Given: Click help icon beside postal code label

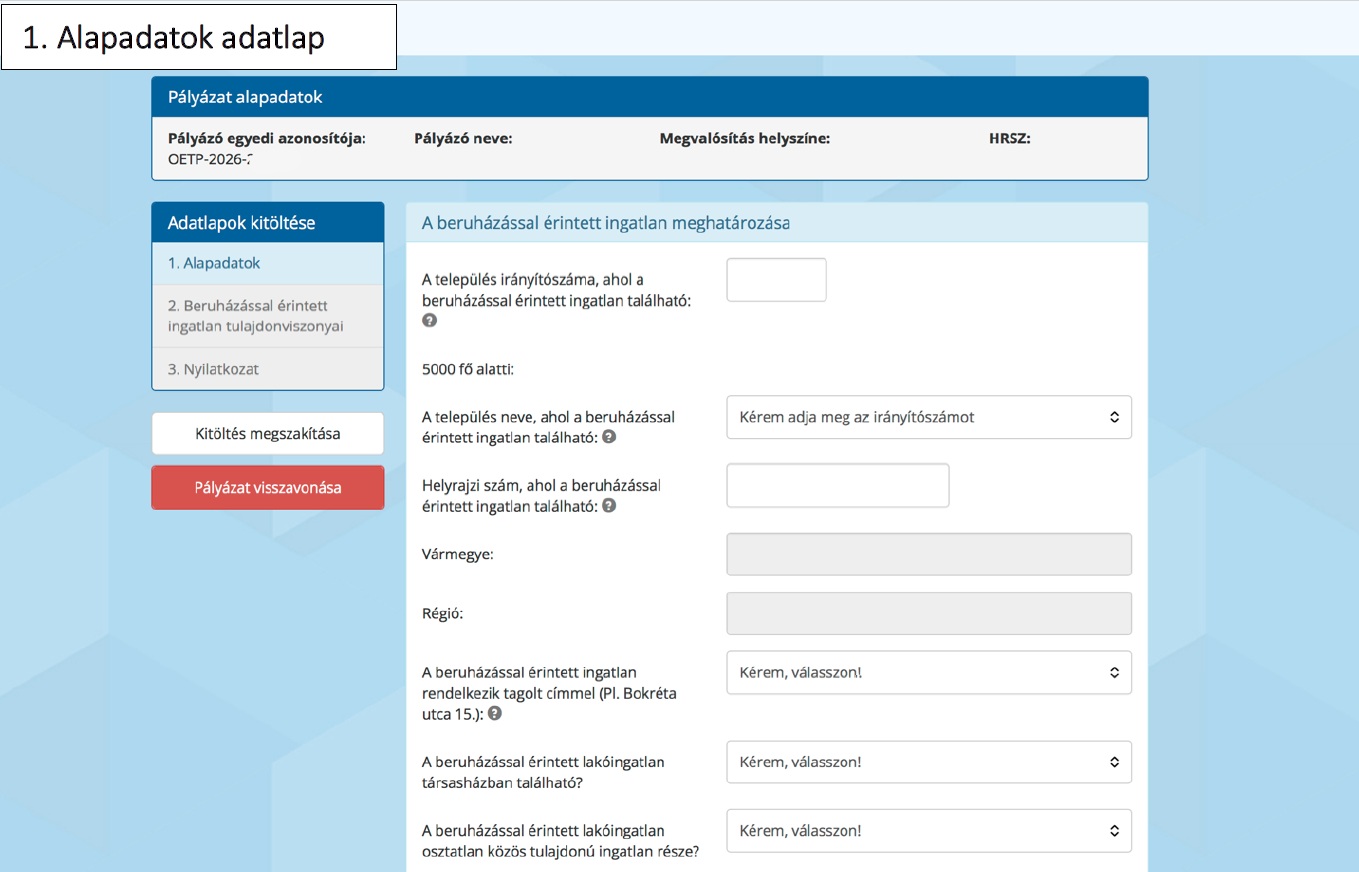Looking at the screenshot, I should pos(430,321).
